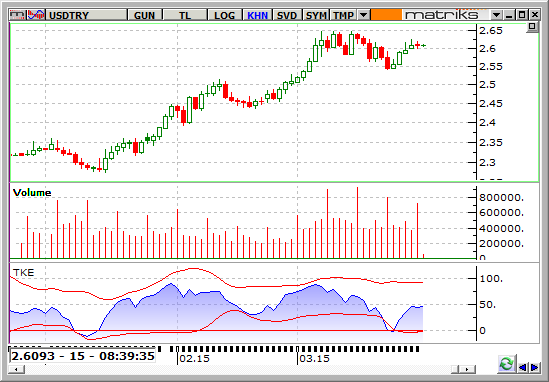Open the dropdown arrow beside TMP
The image size is (549, 382).
[364, 15]
